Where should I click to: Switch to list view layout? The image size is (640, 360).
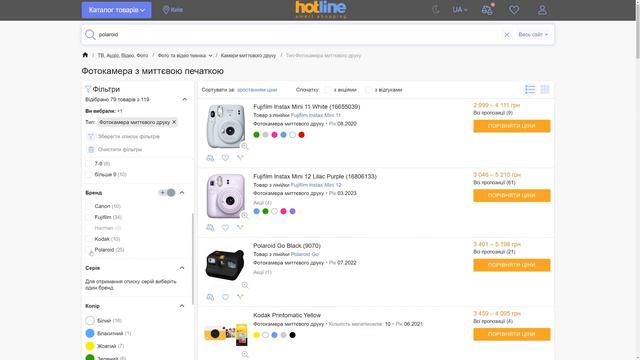coord(530,89)
